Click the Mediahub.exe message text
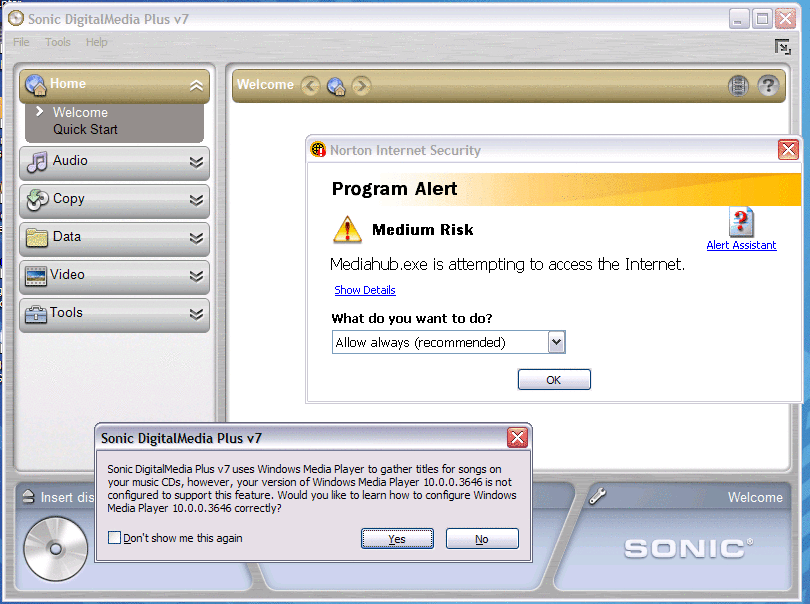The height and width of the screenshot is (604, 810). click(x=507, y=265)
